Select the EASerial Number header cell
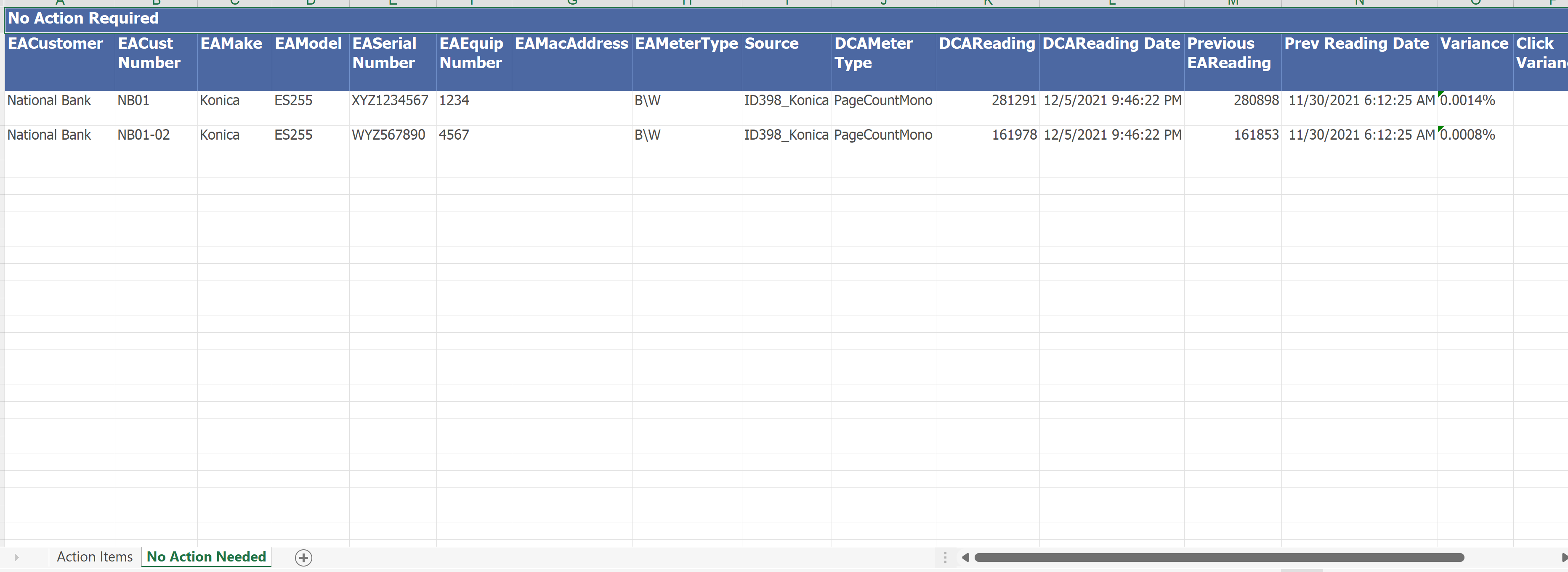1568x572 pixels. coord(393,62)
